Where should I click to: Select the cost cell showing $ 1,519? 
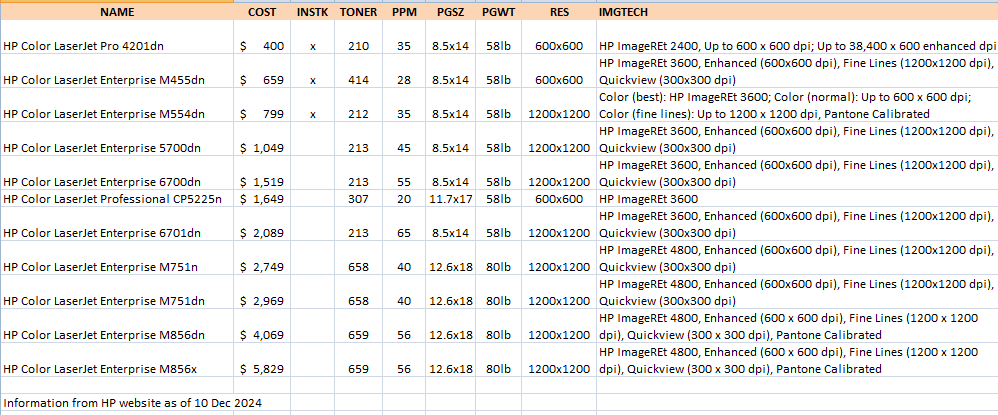tap(262, 172)
